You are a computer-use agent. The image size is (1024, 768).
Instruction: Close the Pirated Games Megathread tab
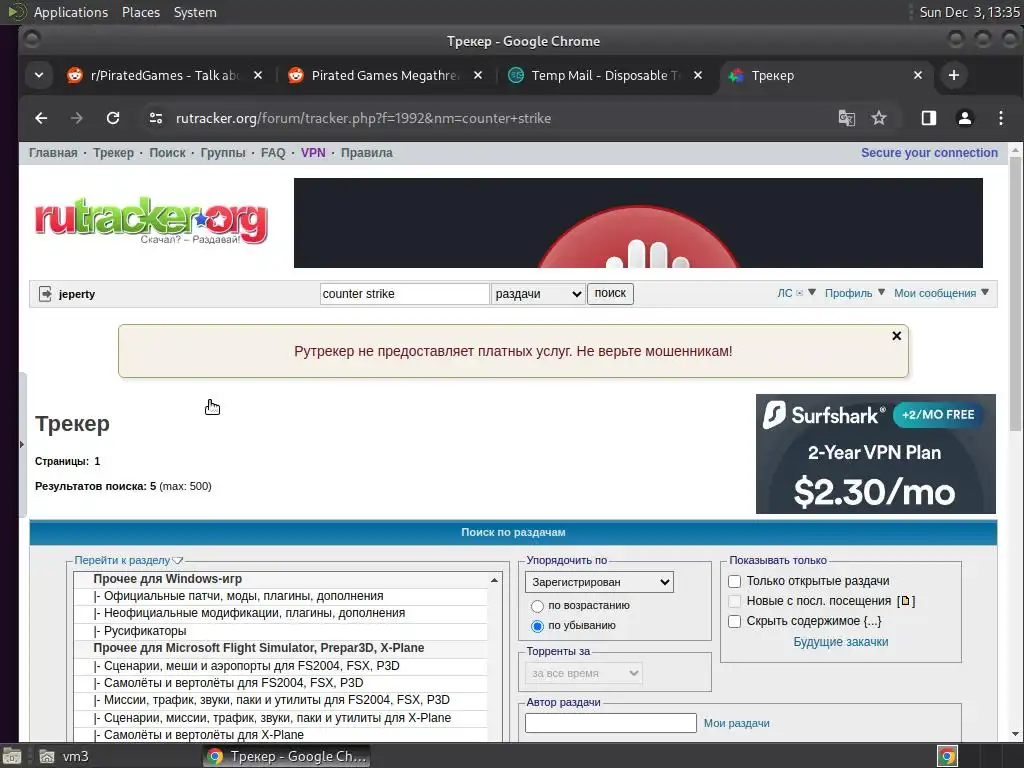click(x=478, y=75)
